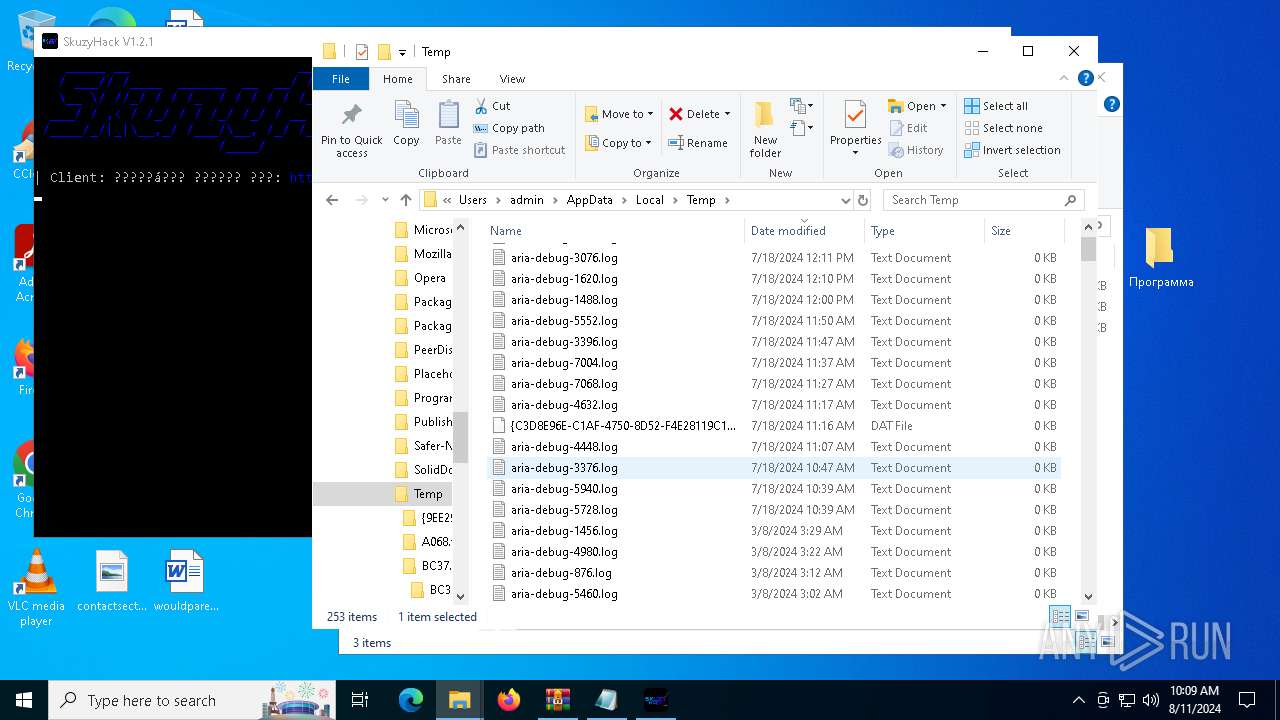Open the notification center icon
Image resolution: width=1280 pixels, height=720 pixels.
point(1247,700)
